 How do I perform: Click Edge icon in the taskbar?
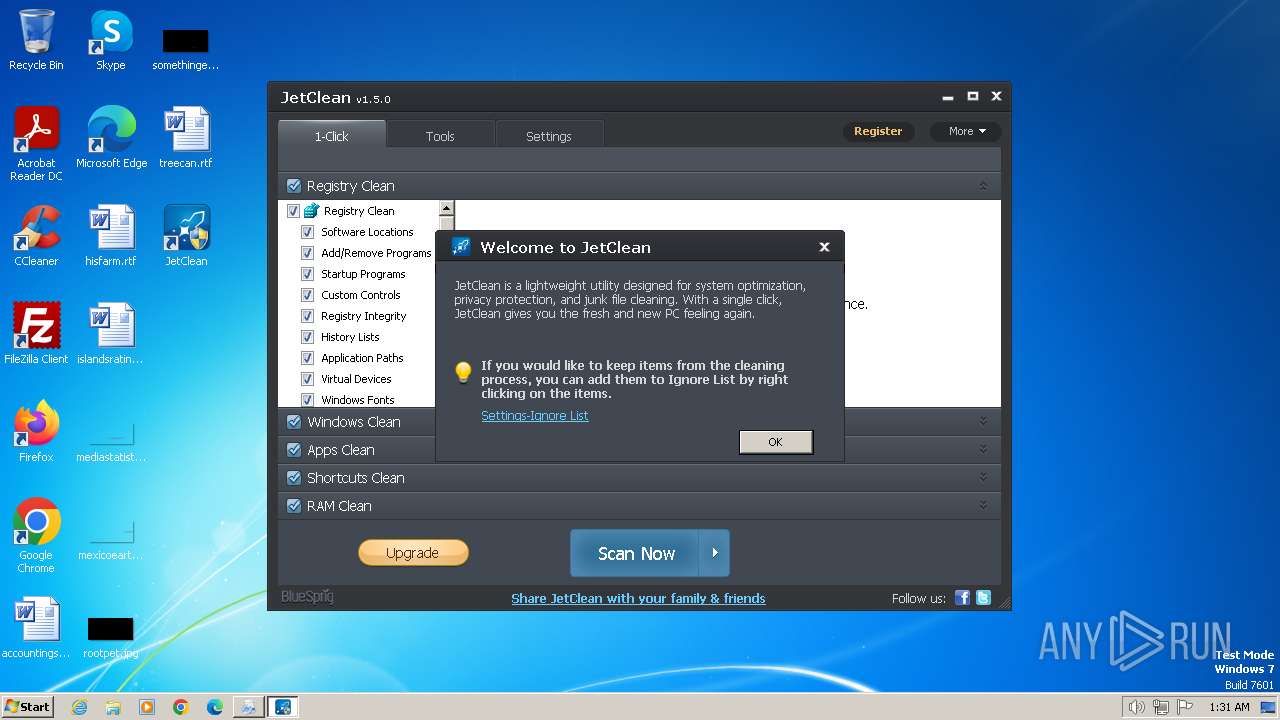[x=215, y=707]
